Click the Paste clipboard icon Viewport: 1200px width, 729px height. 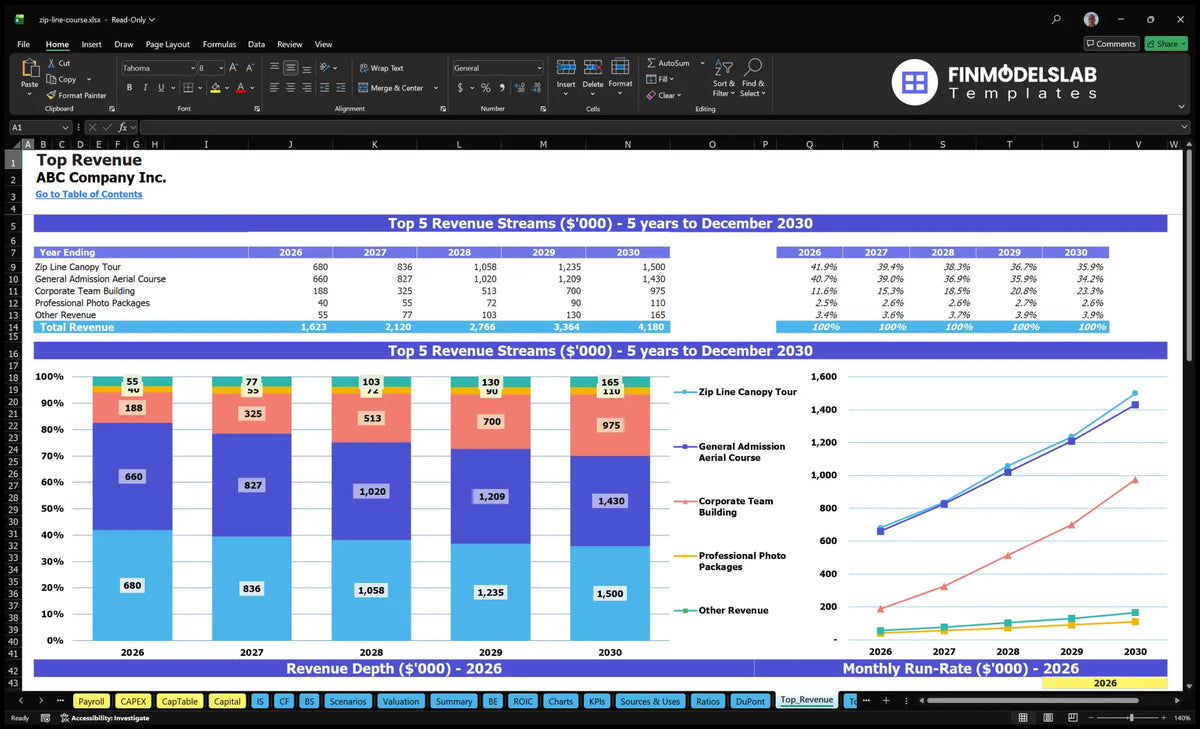click(29, 70)
